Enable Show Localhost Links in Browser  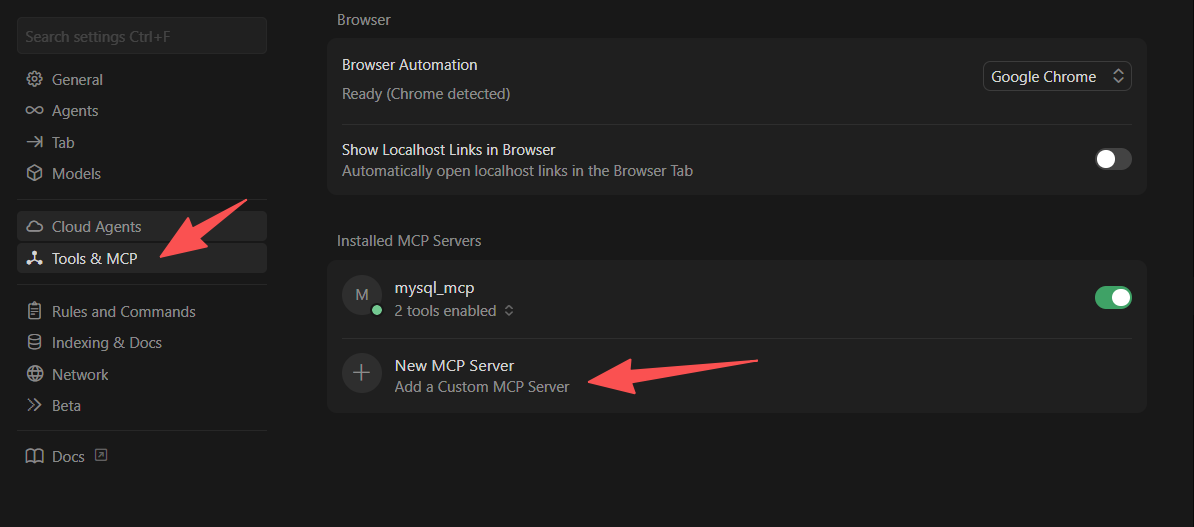click(x=1113, y=159)
